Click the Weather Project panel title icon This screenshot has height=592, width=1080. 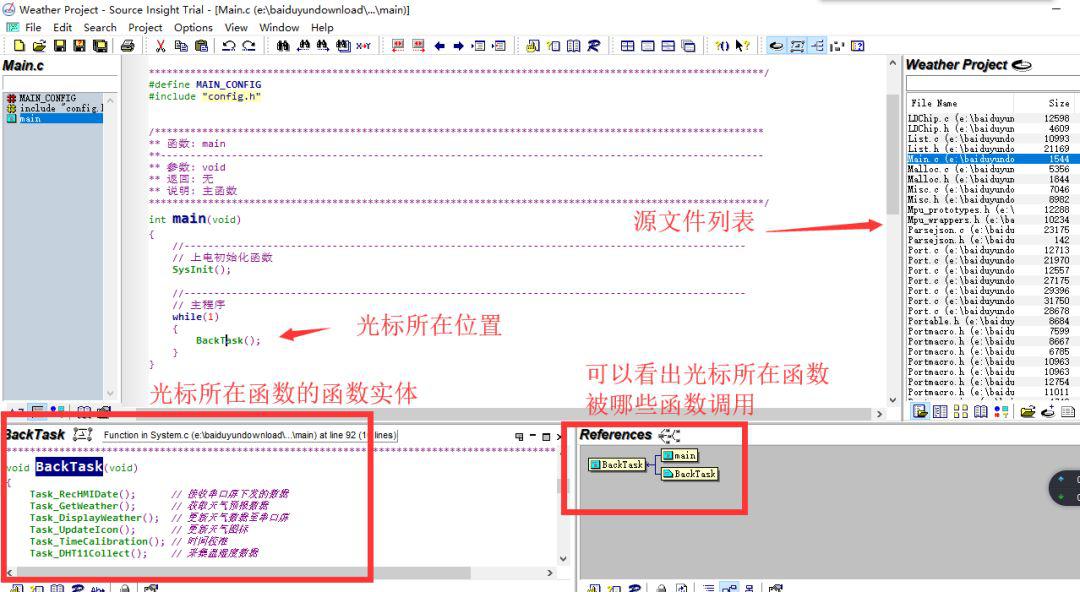pyautogui.click(x=1021, y=65)
